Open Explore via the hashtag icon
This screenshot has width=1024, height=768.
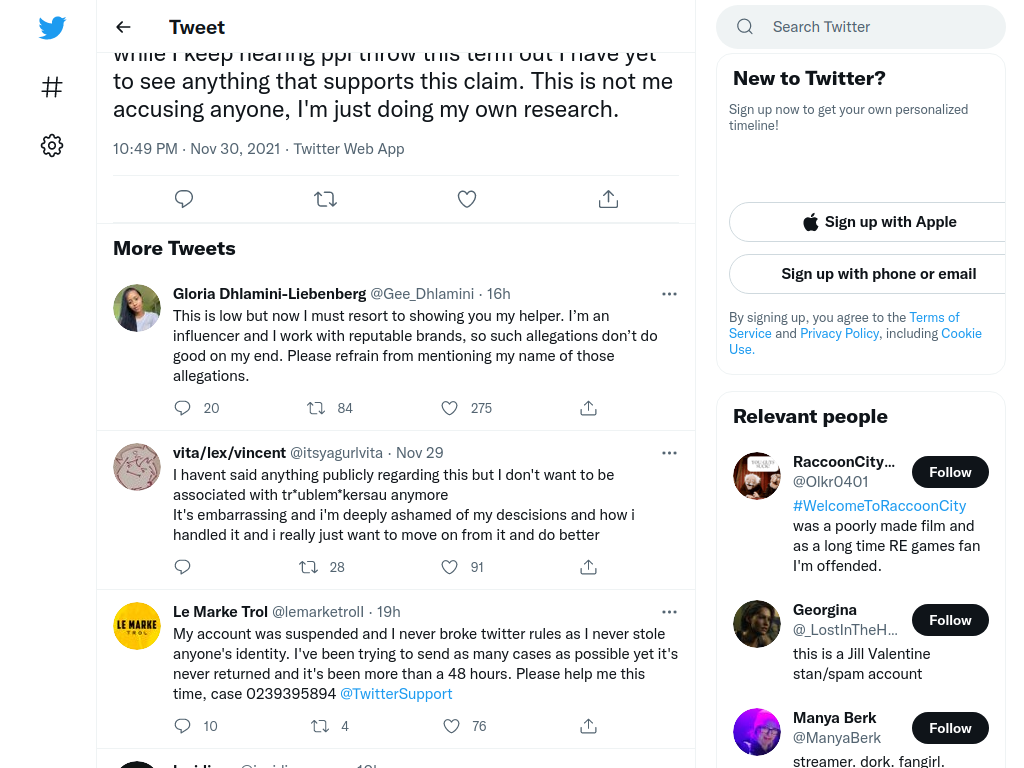pos(52,87)
